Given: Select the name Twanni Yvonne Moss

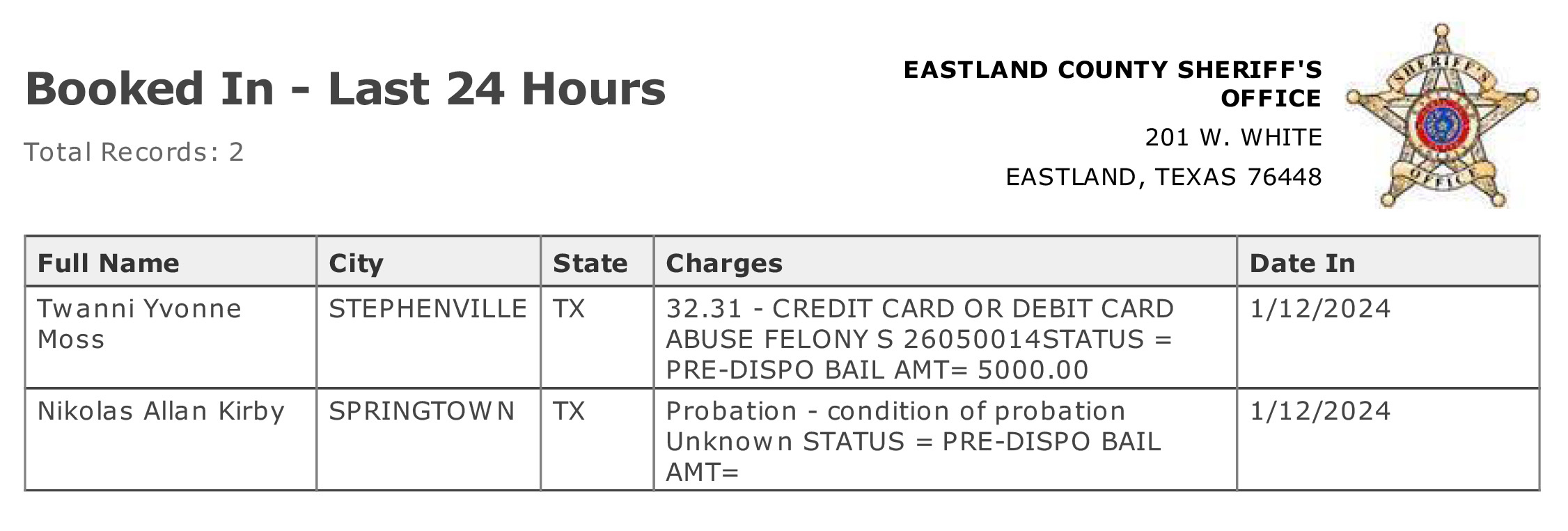Looking at the screenshot, I should tap(139, 324).
